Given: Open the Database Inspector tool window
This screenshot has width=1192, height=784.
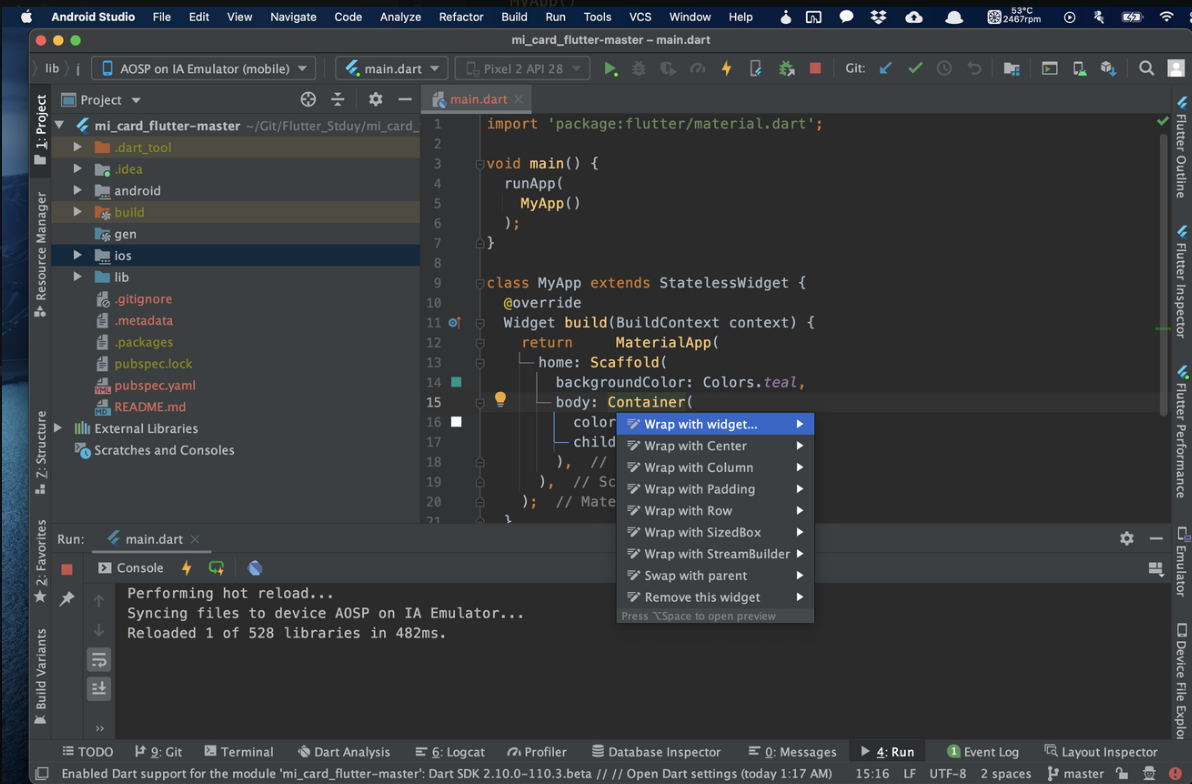Looking at the screenshot, I should [x=656, y=751].
